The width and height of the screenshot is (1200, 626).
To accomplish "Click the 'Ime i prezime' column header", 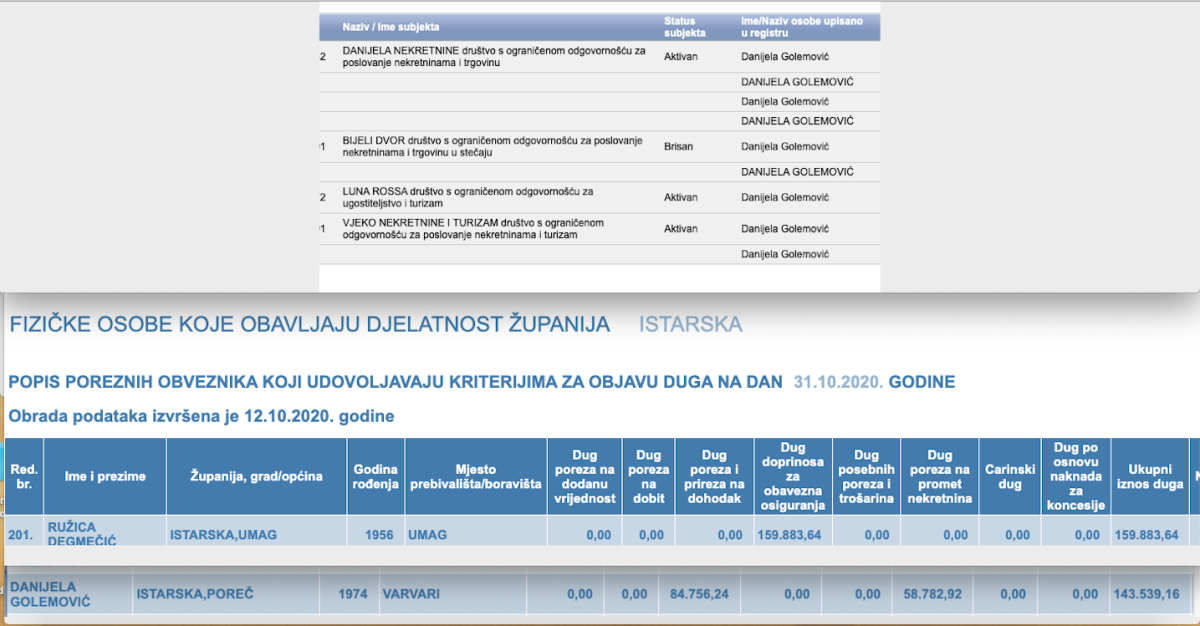I will tap(105, 476).
